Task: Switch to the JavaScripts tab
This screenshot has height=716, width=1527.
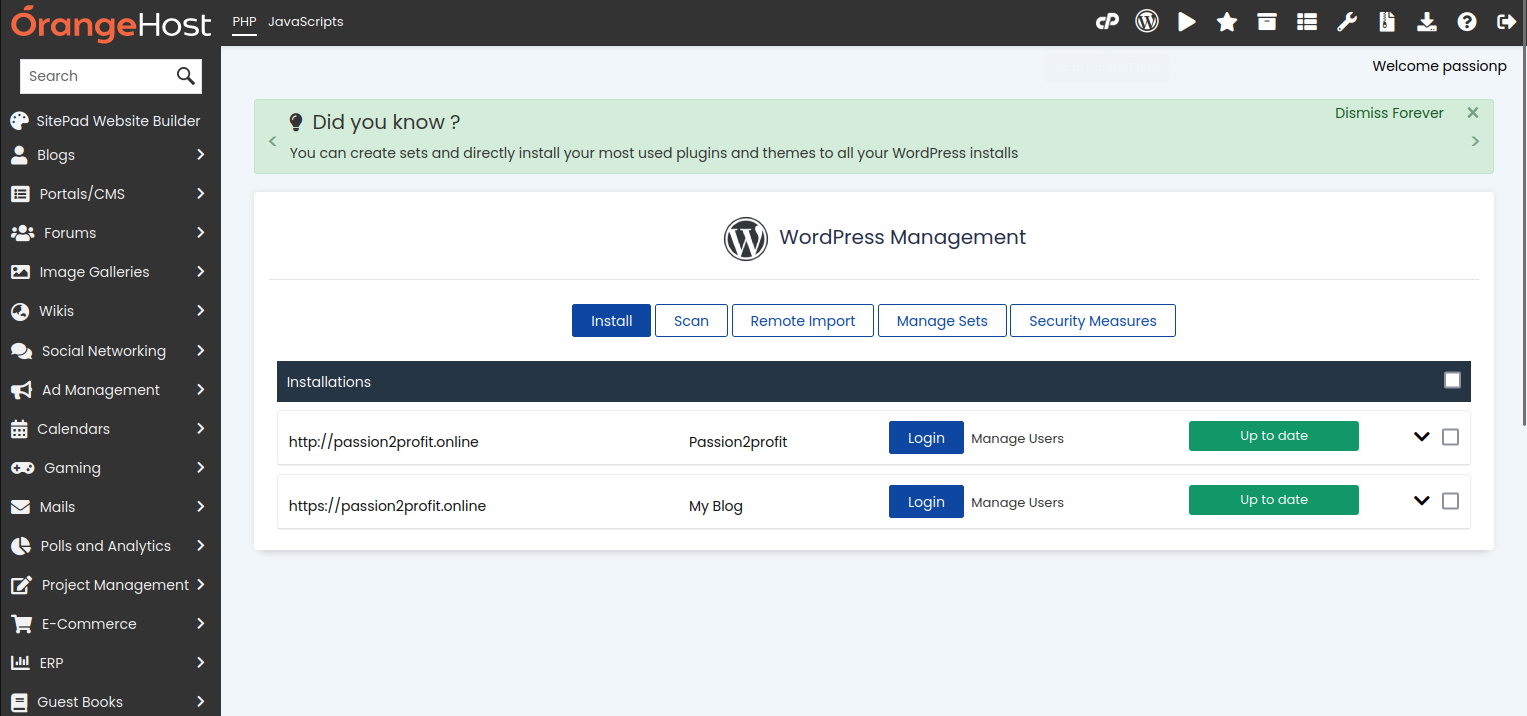Action: (306, 22)
